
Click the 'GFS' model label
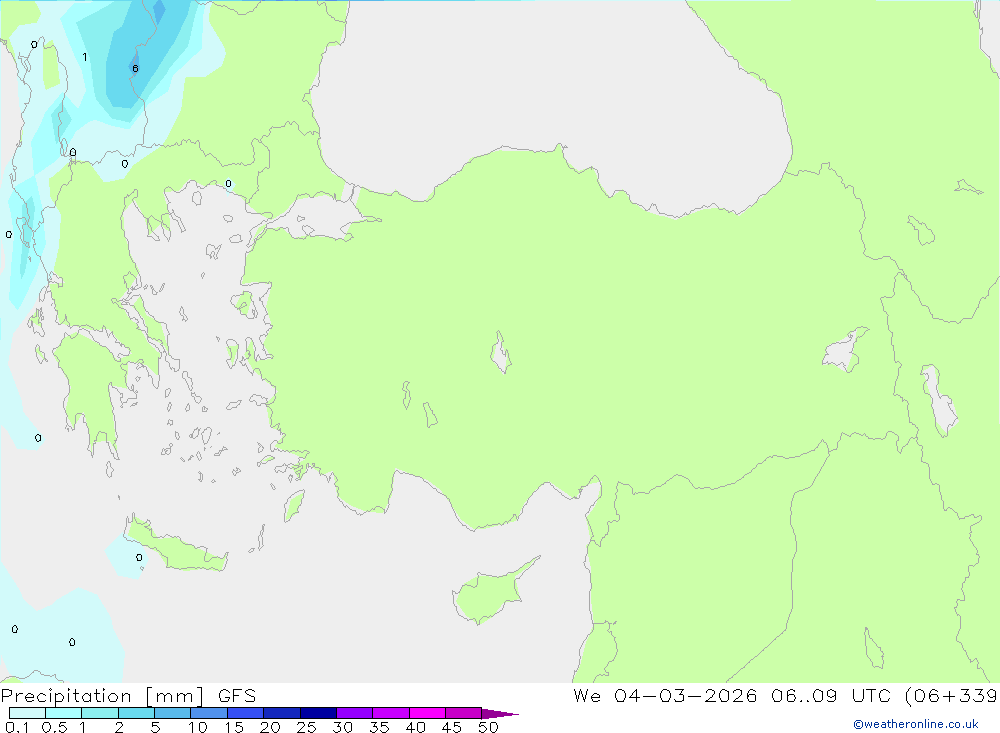click(237, 696)
